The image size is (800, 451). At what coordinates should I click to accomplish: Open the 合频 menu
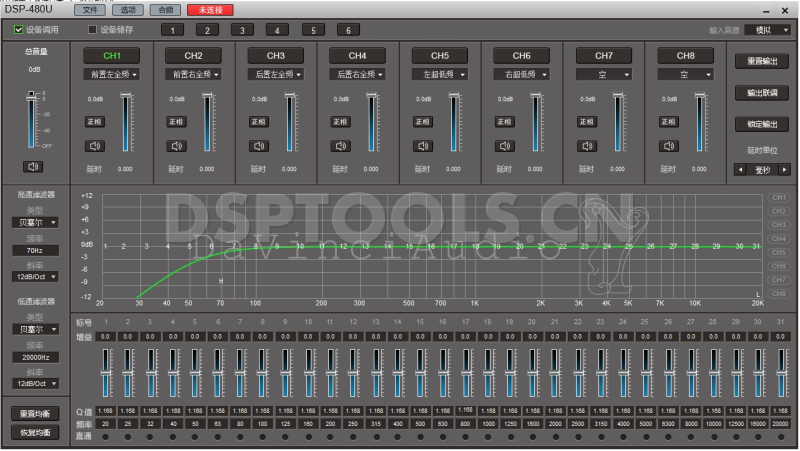click(x=166, y=10)
